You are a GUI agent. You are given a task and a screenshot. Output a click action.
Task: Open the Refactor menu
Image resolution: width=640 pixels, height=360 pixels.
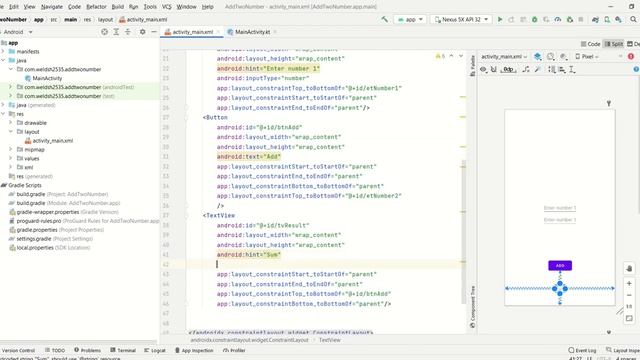click(96, 7)
